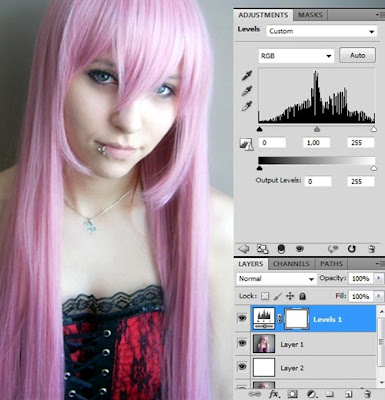385x400 pixels.
Task: Open the Opacity slider arrow
Action: 378,278
